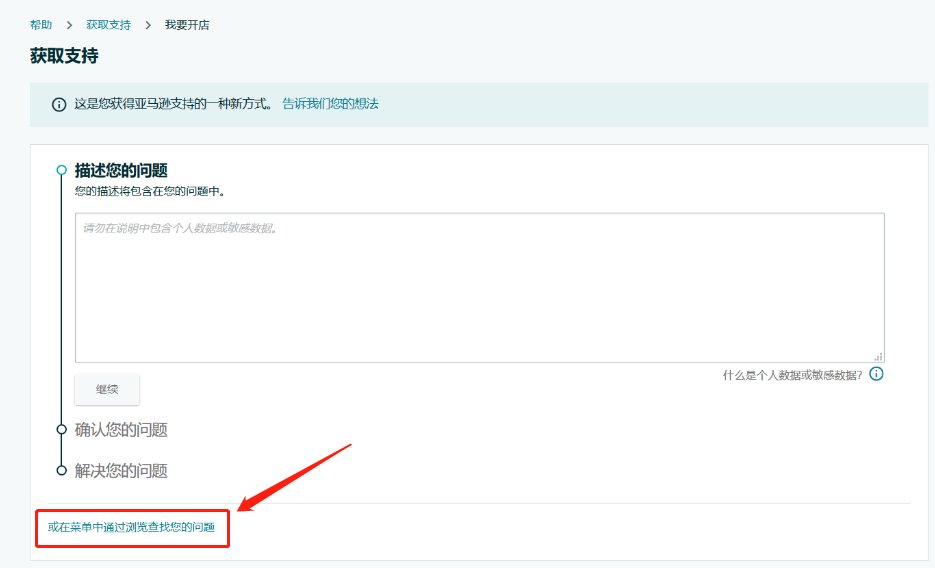Select the 解决您的问题 step
Image resolution: width=935 pixels, height=568 pixels.
[121, 471]
